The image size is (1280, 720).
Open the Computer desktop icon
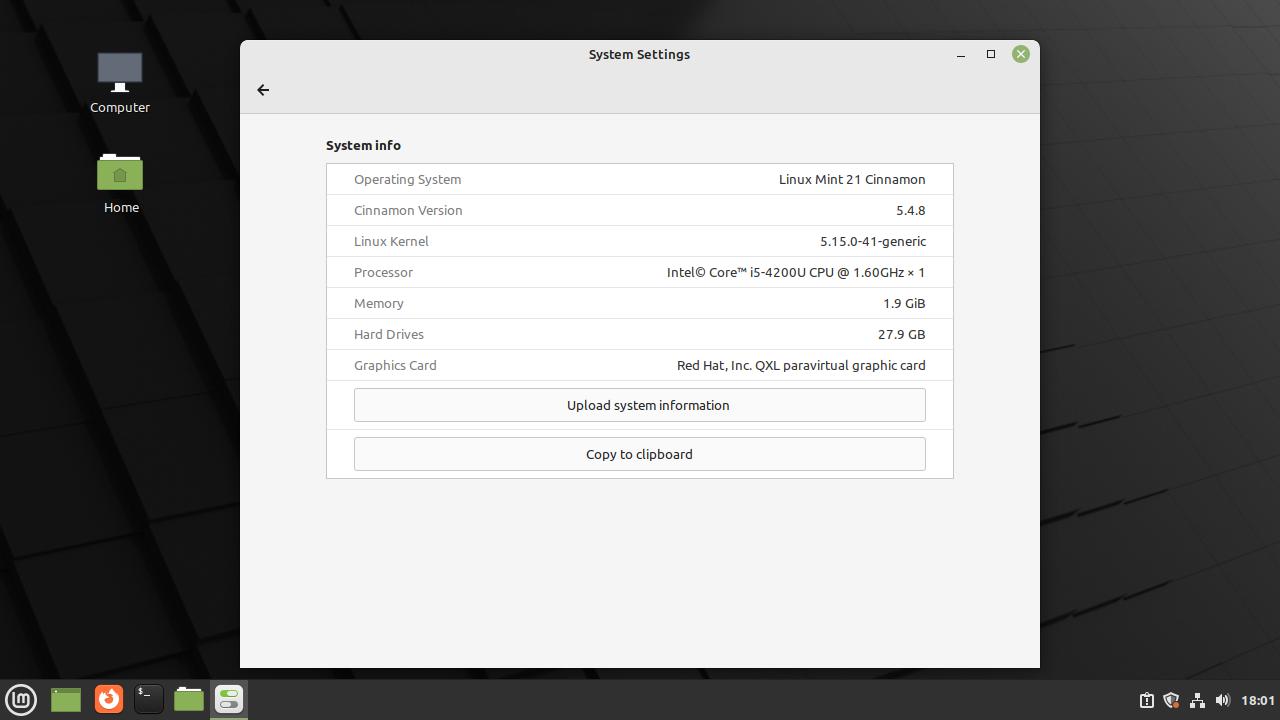coord(120,83)
